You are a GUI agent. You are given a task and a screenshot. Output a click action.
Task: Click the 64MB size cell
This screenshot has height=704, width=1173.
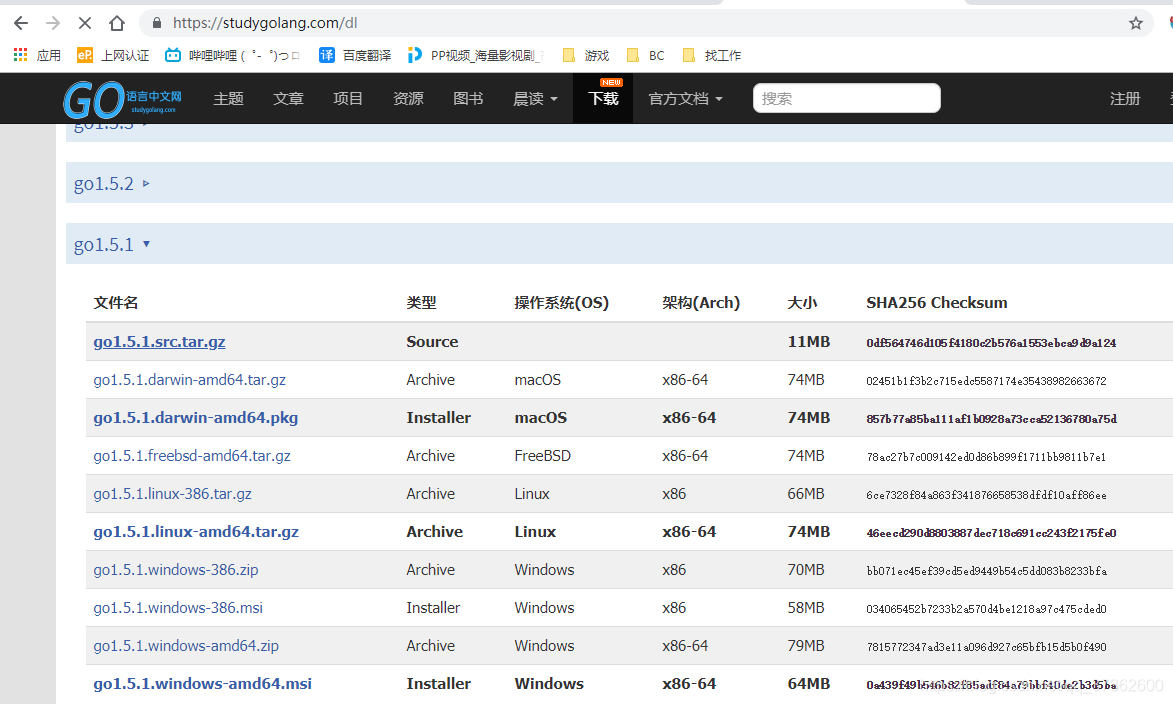point(808,684)
